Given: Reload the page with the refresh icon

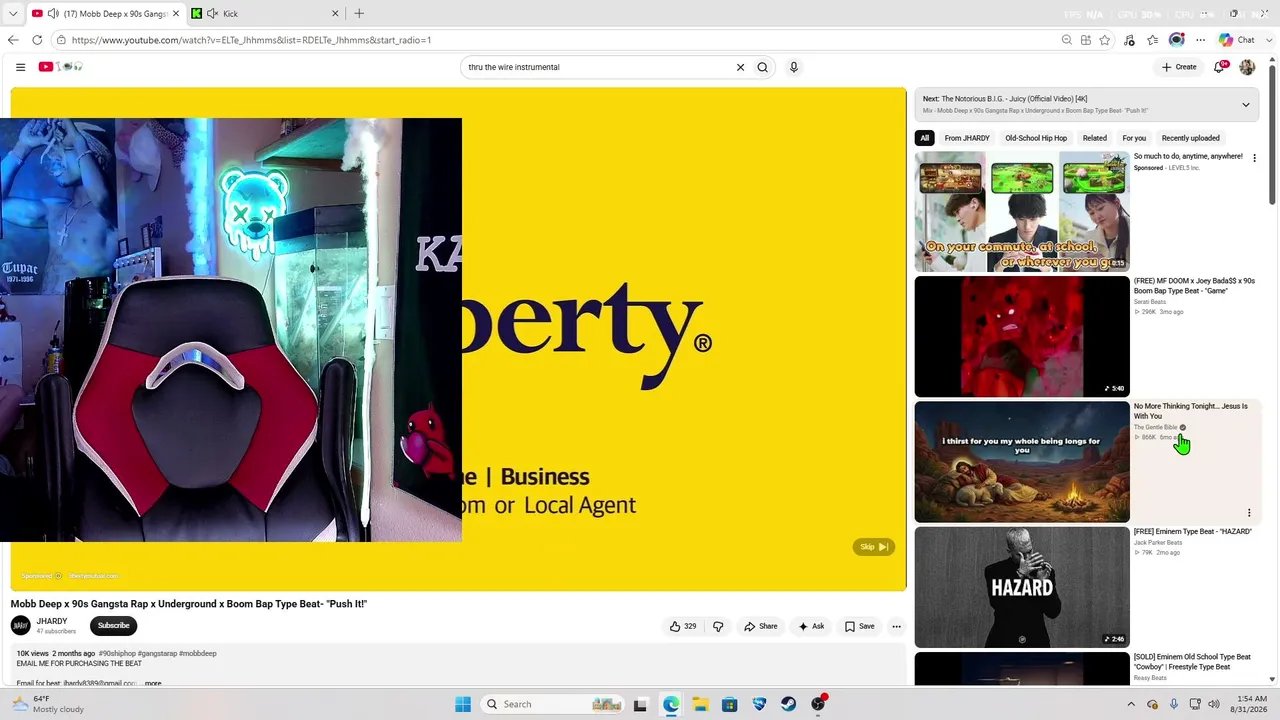Looking at the screenshot, I should pos(37,40).
